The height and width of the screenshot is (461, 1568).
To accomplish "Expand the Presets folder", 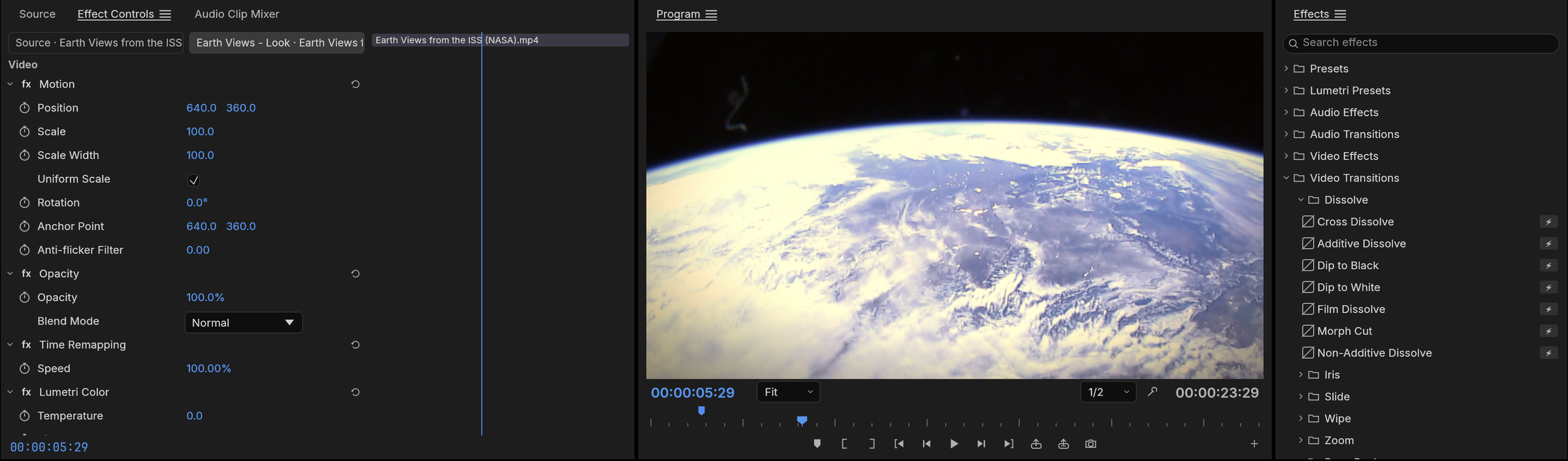I will pos(1286,69).
